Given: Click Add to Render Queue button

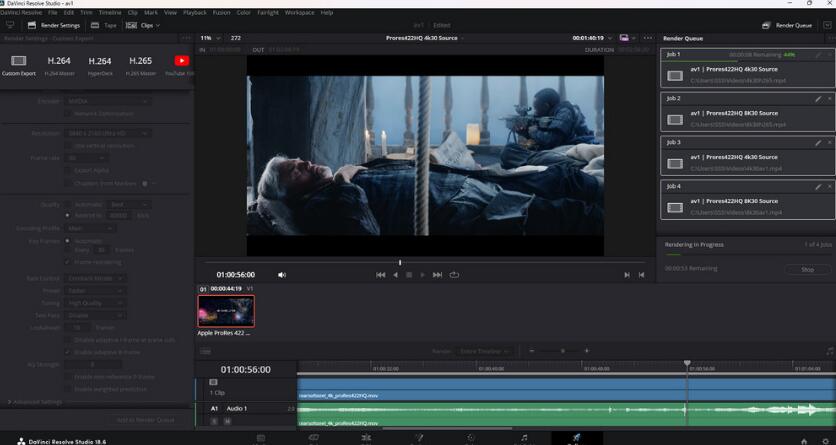Looking at the screenshot, I should click(145, 420).
